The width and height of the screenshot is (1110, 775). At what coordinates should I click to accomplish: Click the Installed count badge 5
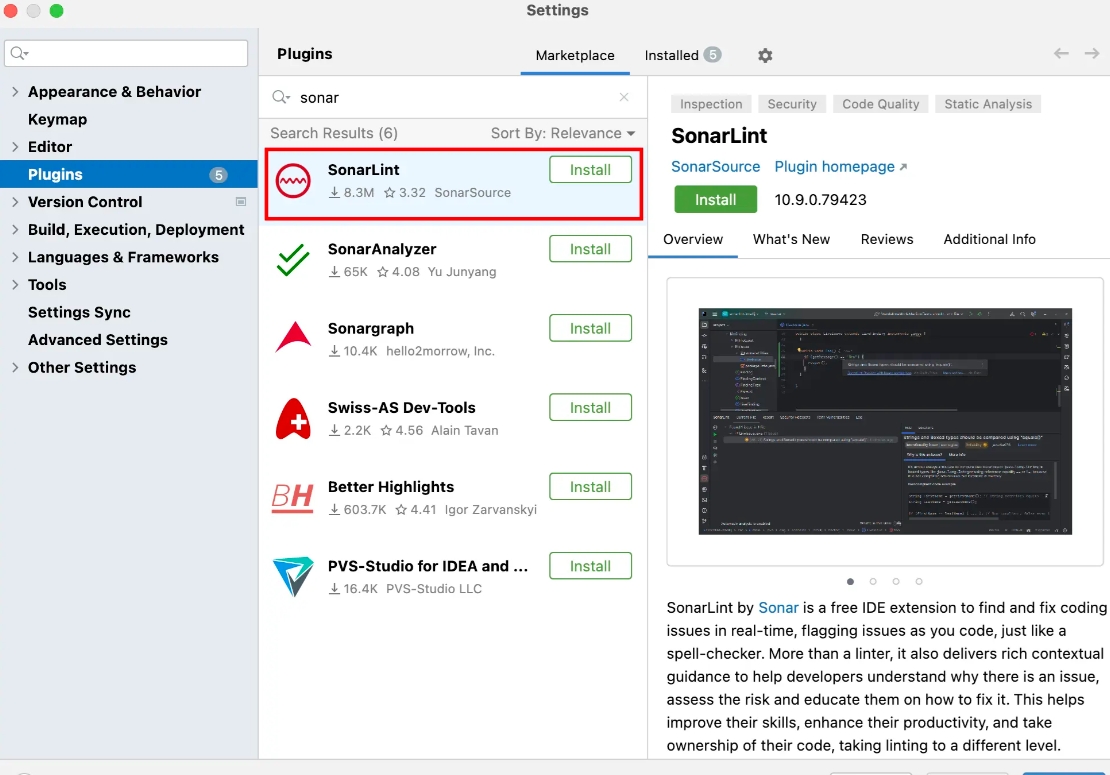712,54
